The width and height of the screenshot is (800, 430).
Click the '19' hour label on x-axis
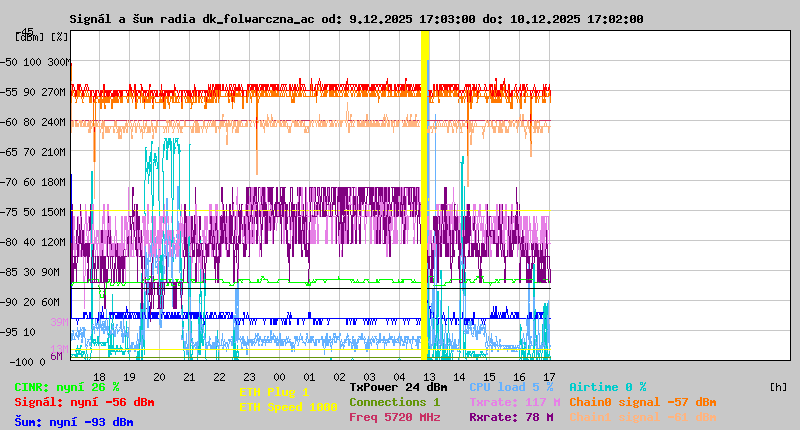pyautogui.click(x=130, y=377)
